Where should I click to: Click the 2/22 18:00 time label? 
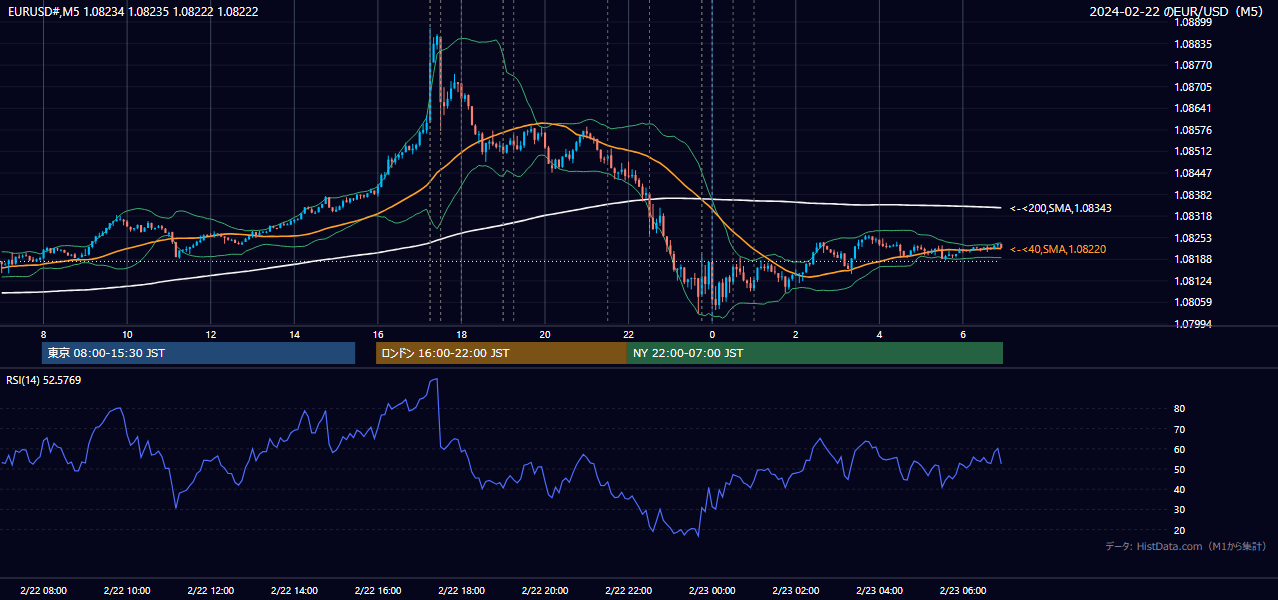click(461, 590)
